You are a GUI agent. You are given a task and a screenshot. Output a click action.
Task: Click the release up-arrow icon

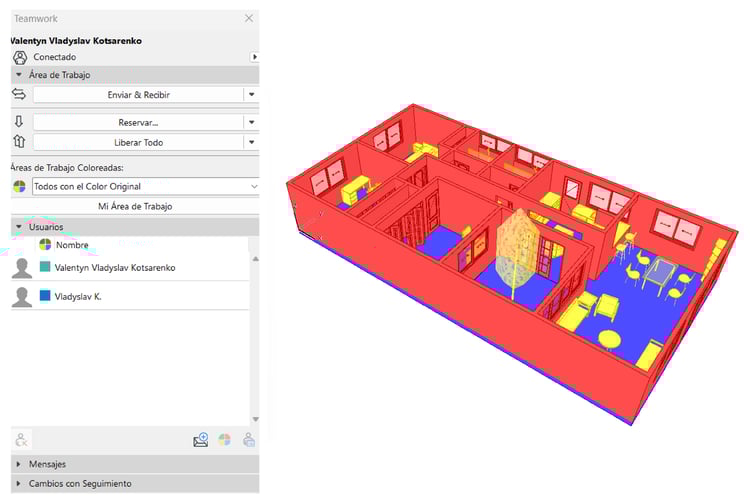tap(19, 141)
